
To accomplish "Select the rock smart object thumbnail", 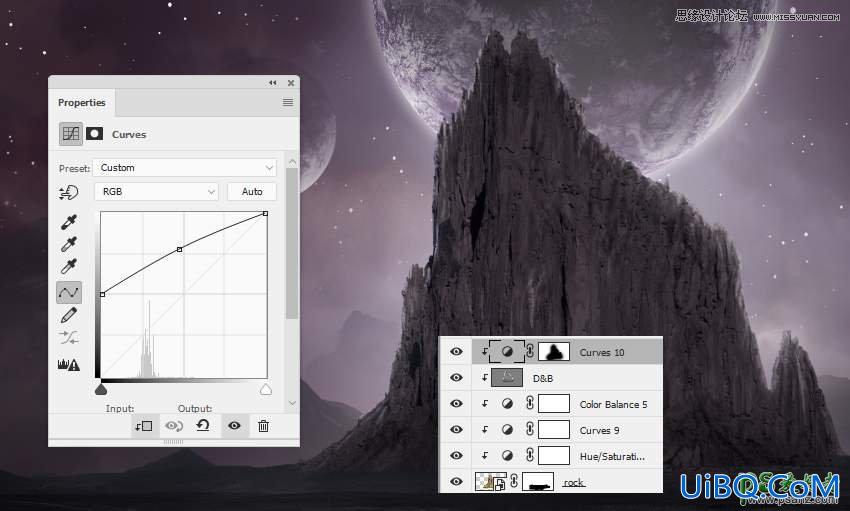I will [x=491, y=481].
